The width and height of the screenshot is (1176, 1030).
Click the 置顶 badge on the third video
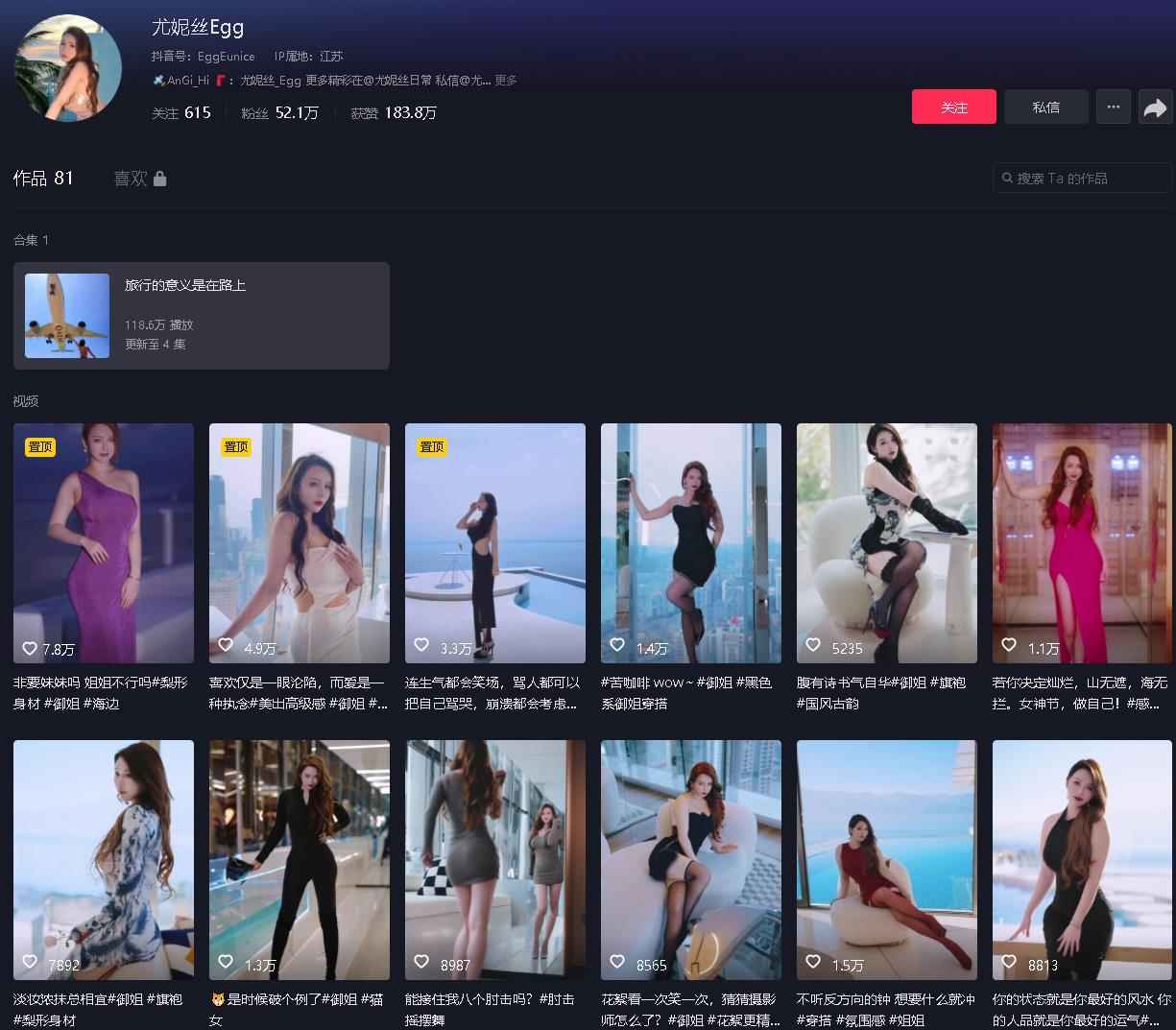(x=431, y=446)
